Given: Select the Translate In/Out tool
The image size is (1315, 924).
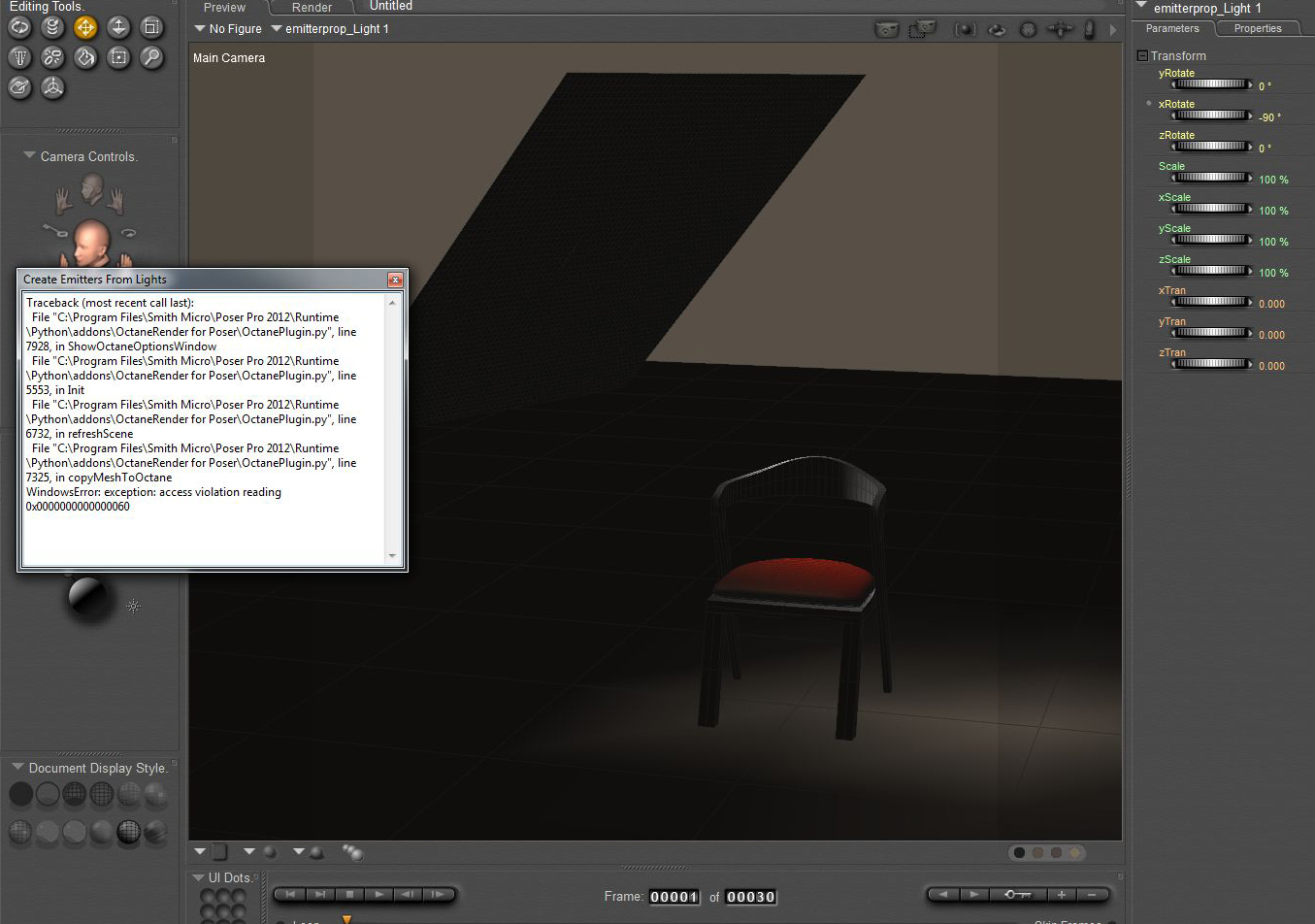Looking at the screenshot, I should 118,27.
